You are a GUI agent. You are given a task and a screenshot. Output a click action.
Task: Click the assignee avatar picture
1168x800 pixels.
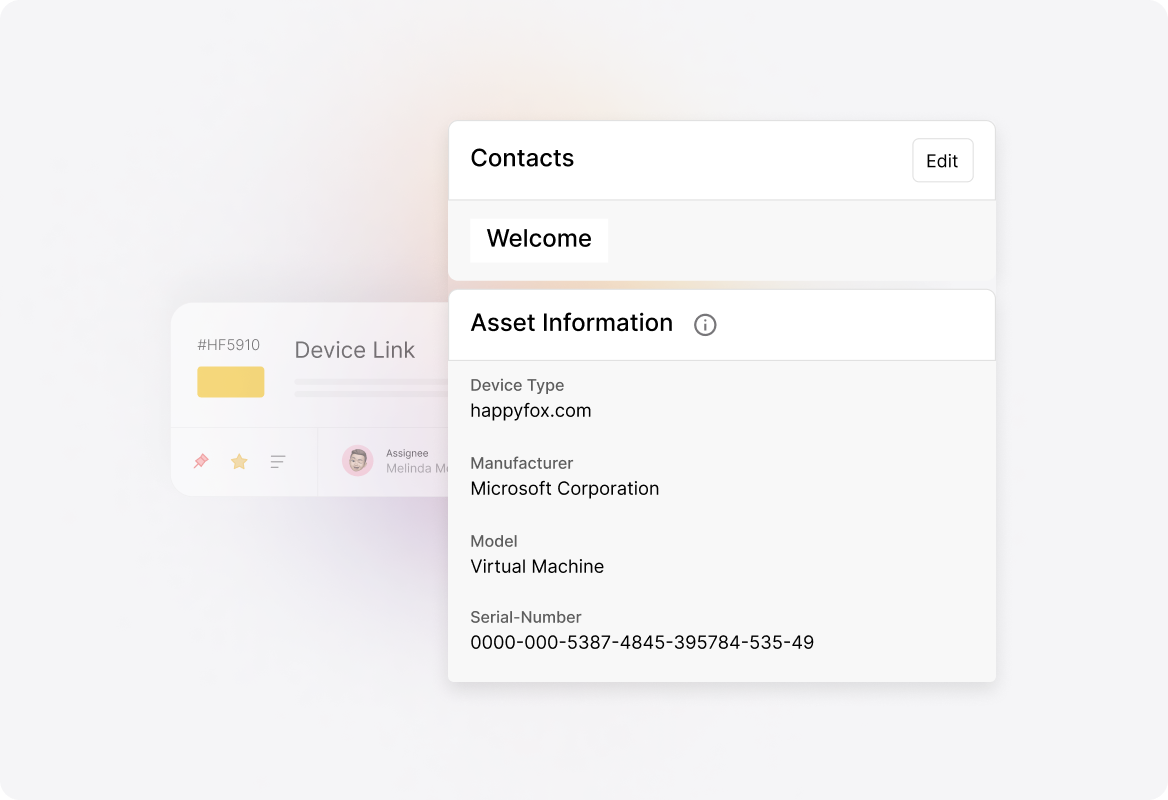[357, 461]
